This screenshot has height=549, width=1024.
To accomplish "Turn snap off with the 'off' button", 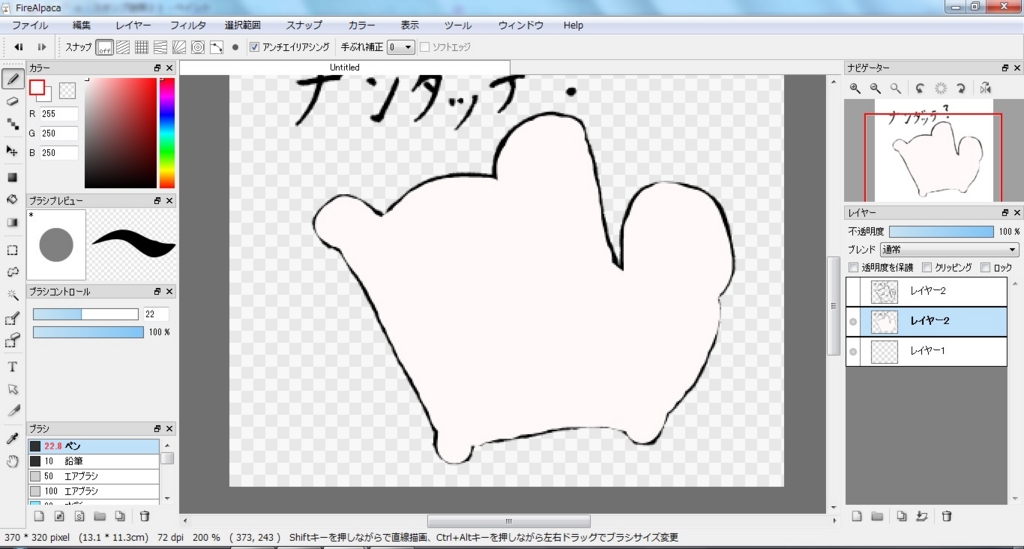I will (104, 47).
